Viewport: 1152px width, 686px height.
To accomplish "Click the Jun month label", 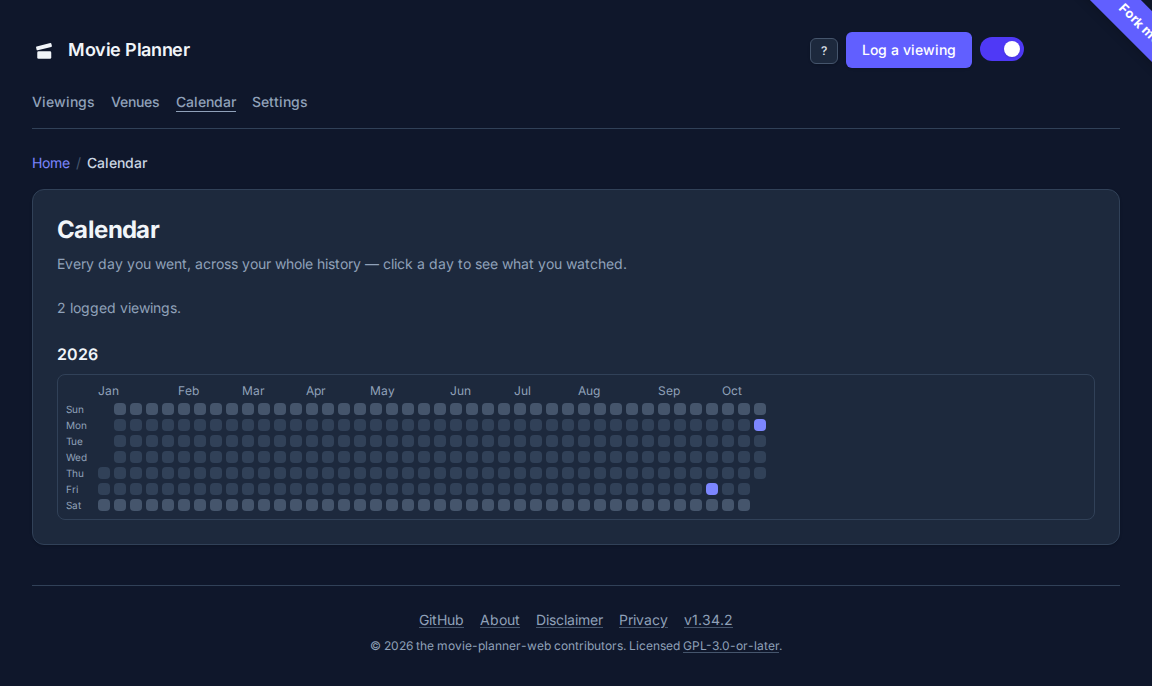I will pyautogui.click(x=461, y=391).
